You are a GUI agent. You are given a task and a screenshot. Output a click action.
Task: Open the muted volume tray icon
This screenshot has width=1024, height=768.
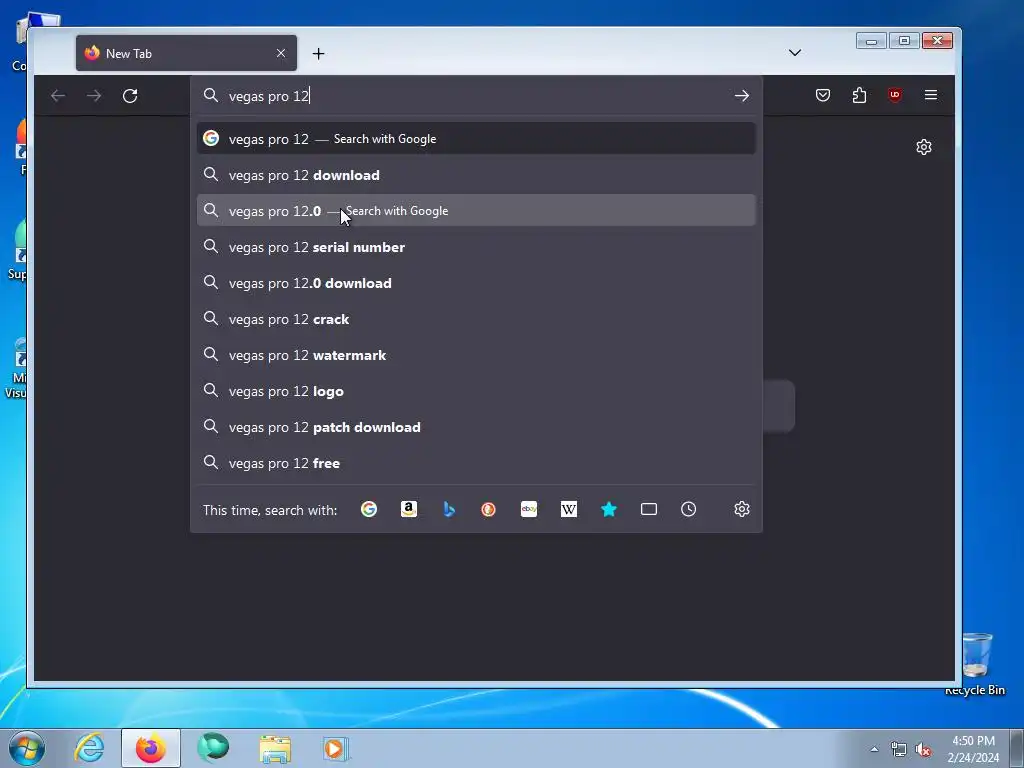point(923,750)
